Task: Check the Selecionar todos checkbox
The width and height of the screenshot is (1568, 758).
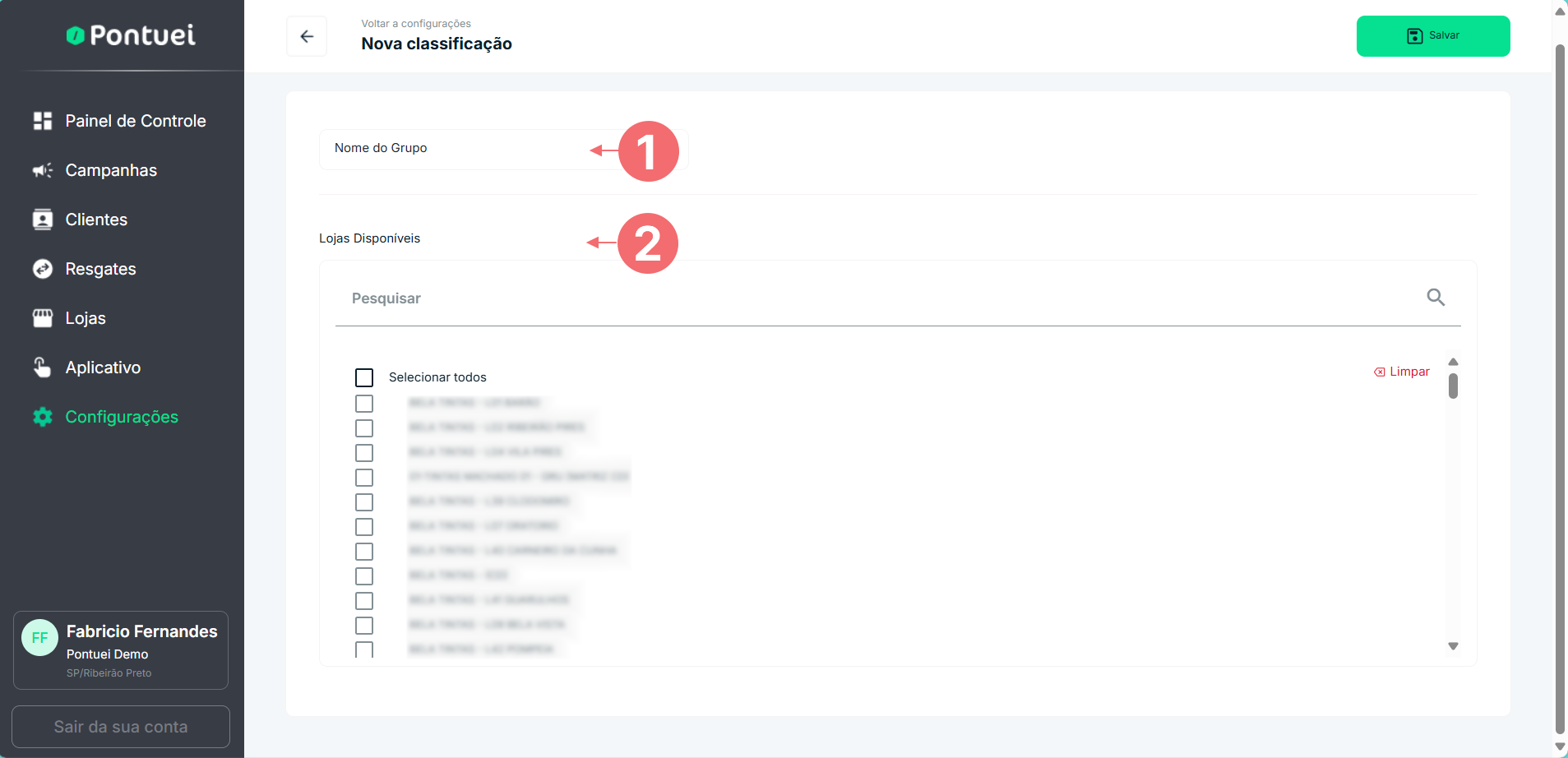Action: 364,377
